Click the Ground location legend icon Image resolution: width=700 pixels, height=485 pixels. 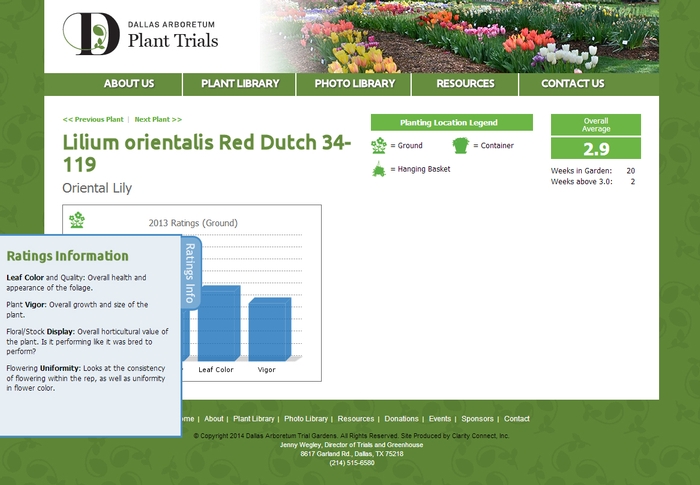click(379, 146)
